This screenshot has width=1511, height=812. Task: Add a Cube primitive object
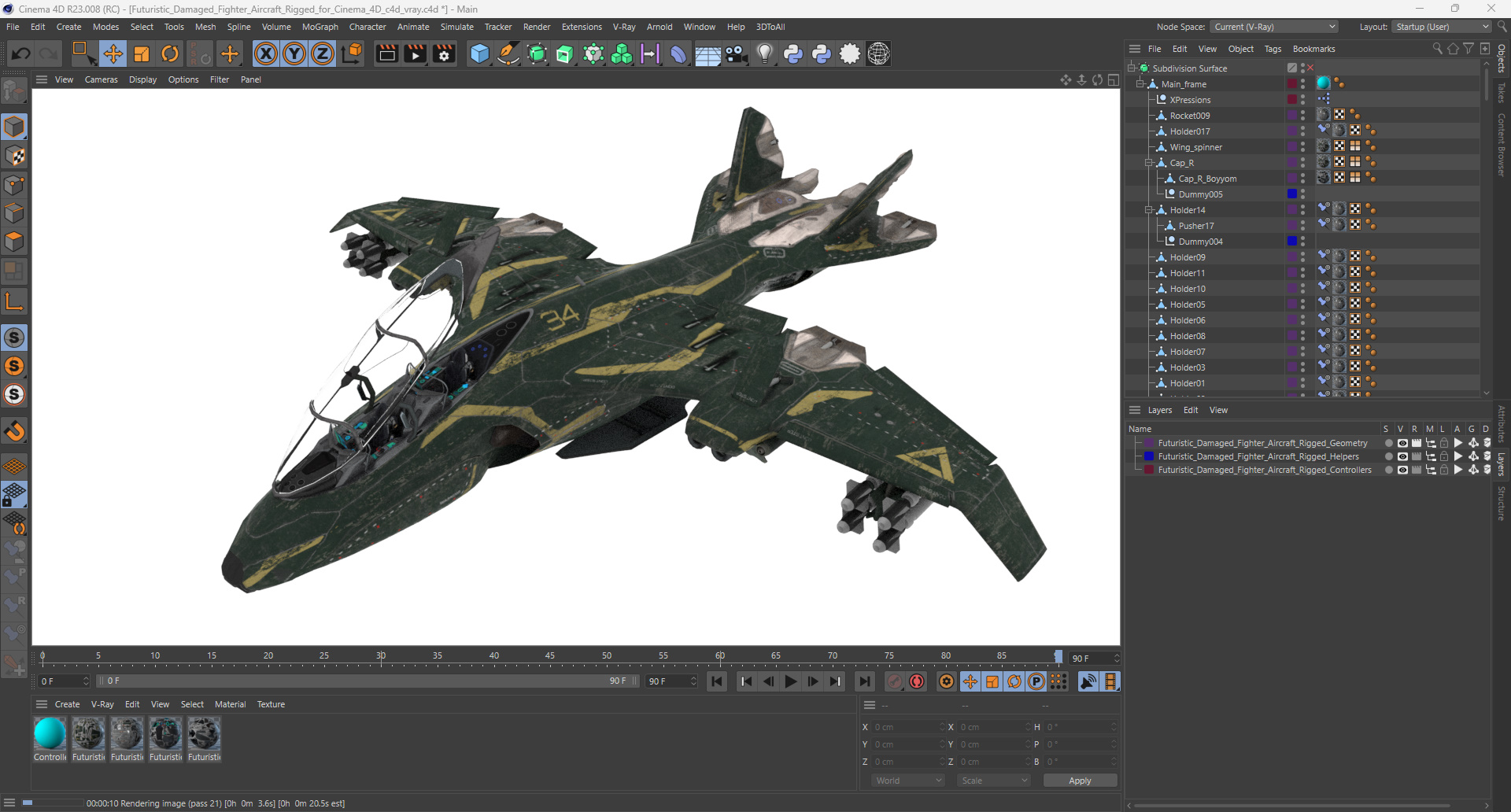coord(479,54)
